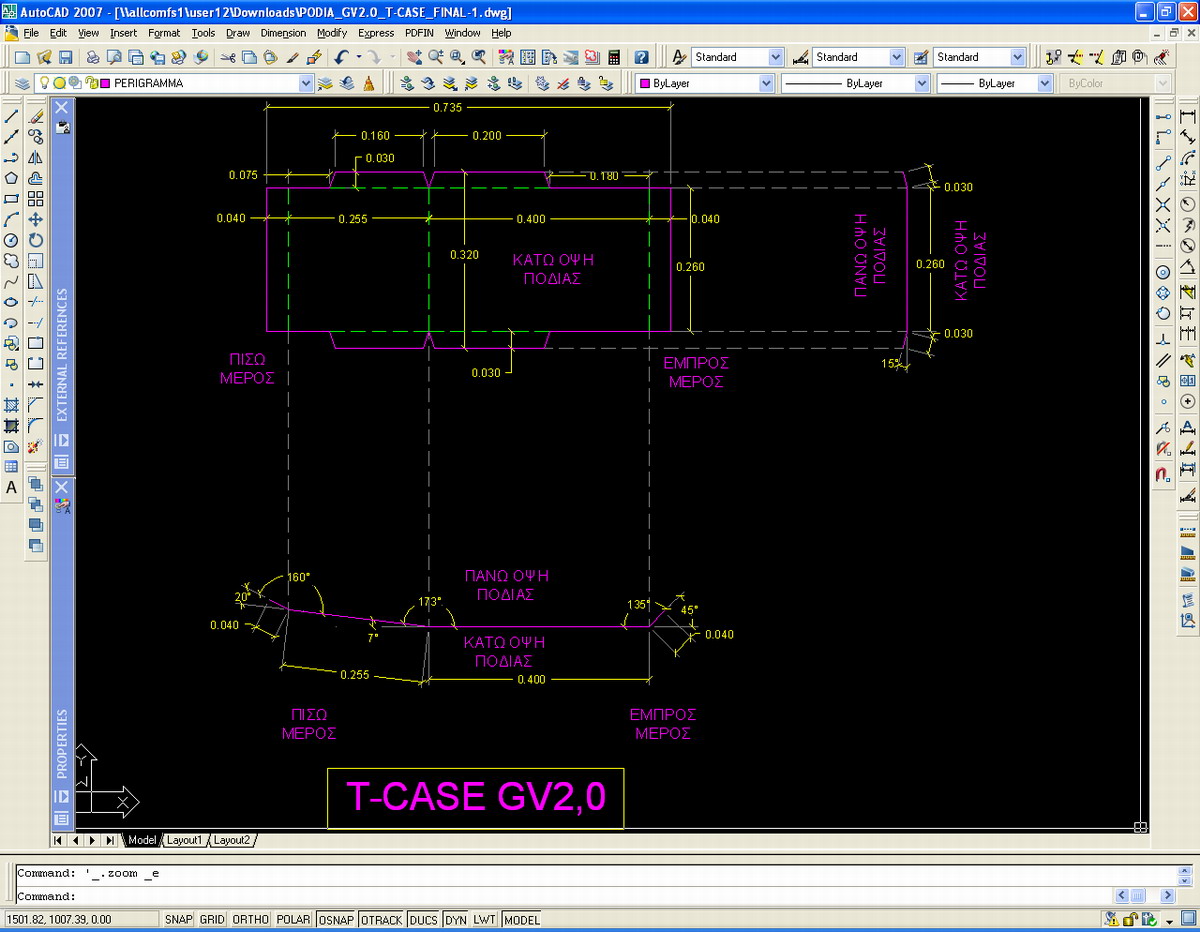Select the Linear Dimension tool

[1188, 116]
